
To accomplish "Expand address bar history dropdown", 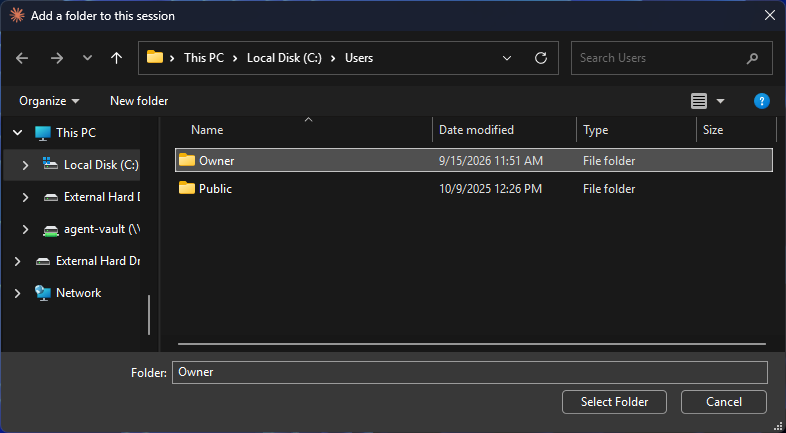I will pyautogui.click(x=507, y=58).
